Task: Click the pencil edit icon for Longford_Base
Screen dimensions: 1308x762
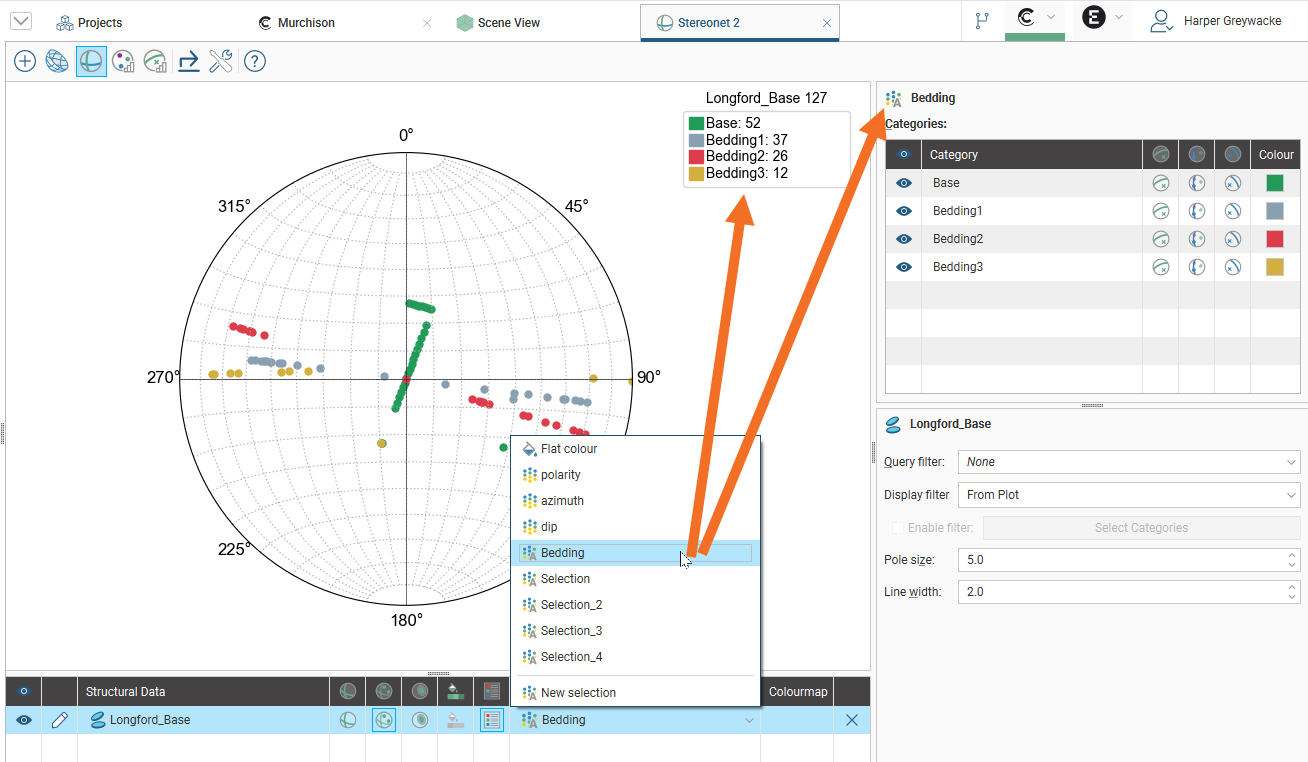Action: [59, 720]
